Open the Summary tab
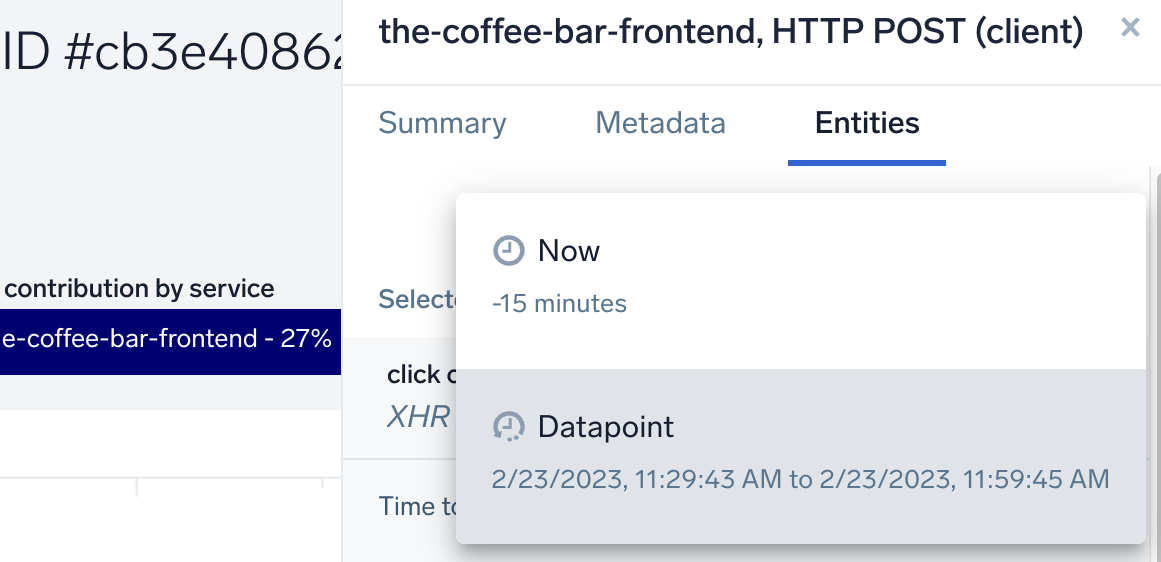The image size is (1161, 562). pyautogui.click(x=442, y=123)
